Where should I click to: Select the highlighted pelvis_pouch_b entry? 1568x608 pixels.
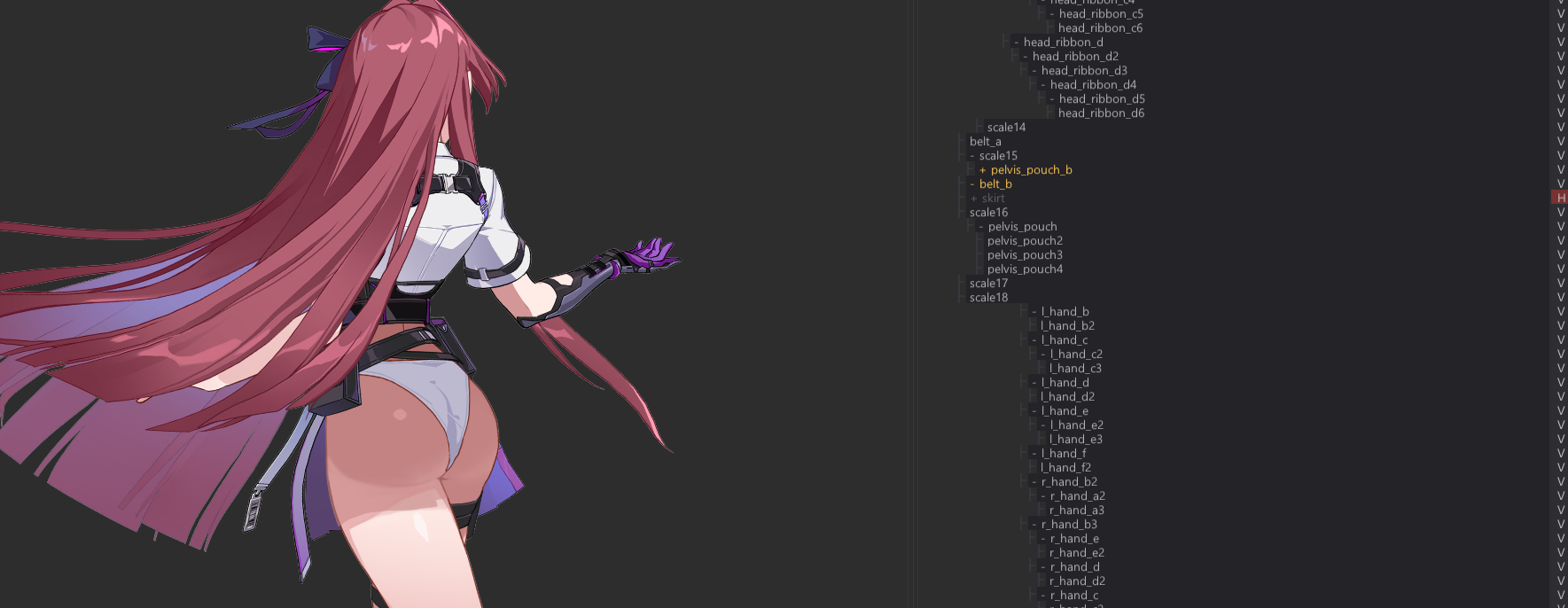coord(1031,169)
